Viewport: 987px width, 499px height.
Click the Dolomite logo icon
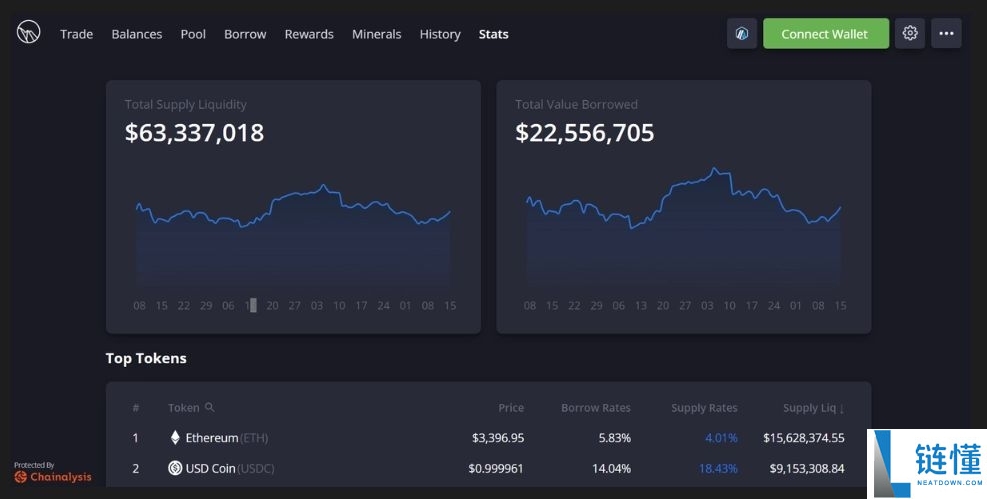coord(28,33)
